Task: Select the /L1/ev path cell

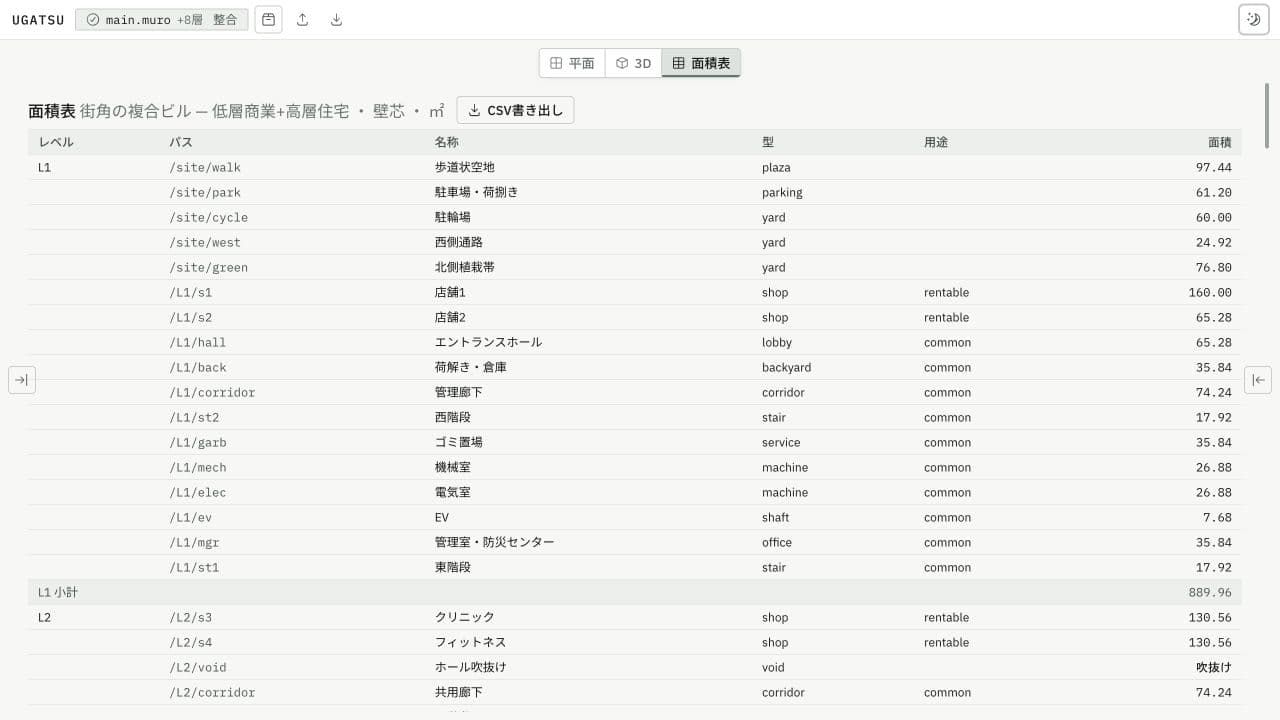Action: [191, 517]
